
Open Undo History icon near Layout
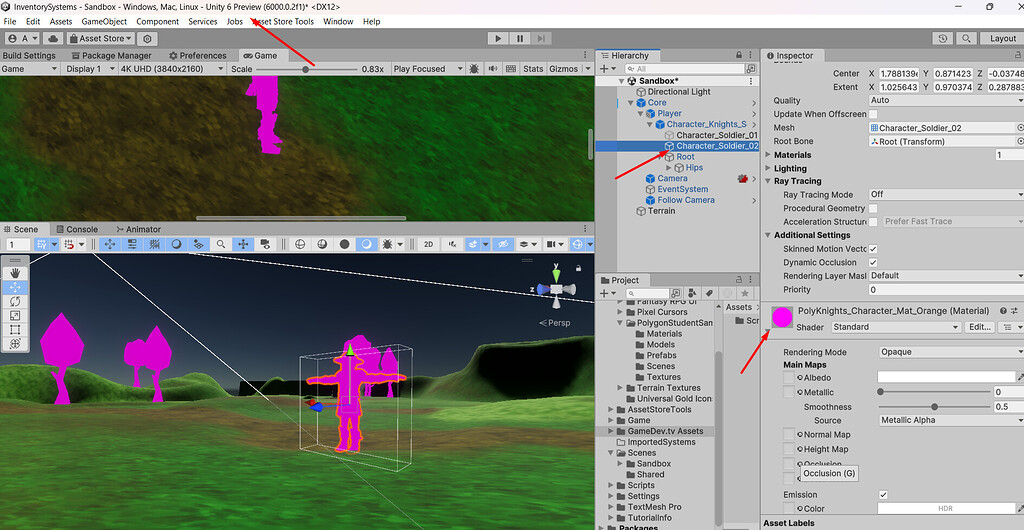point(943,38)
